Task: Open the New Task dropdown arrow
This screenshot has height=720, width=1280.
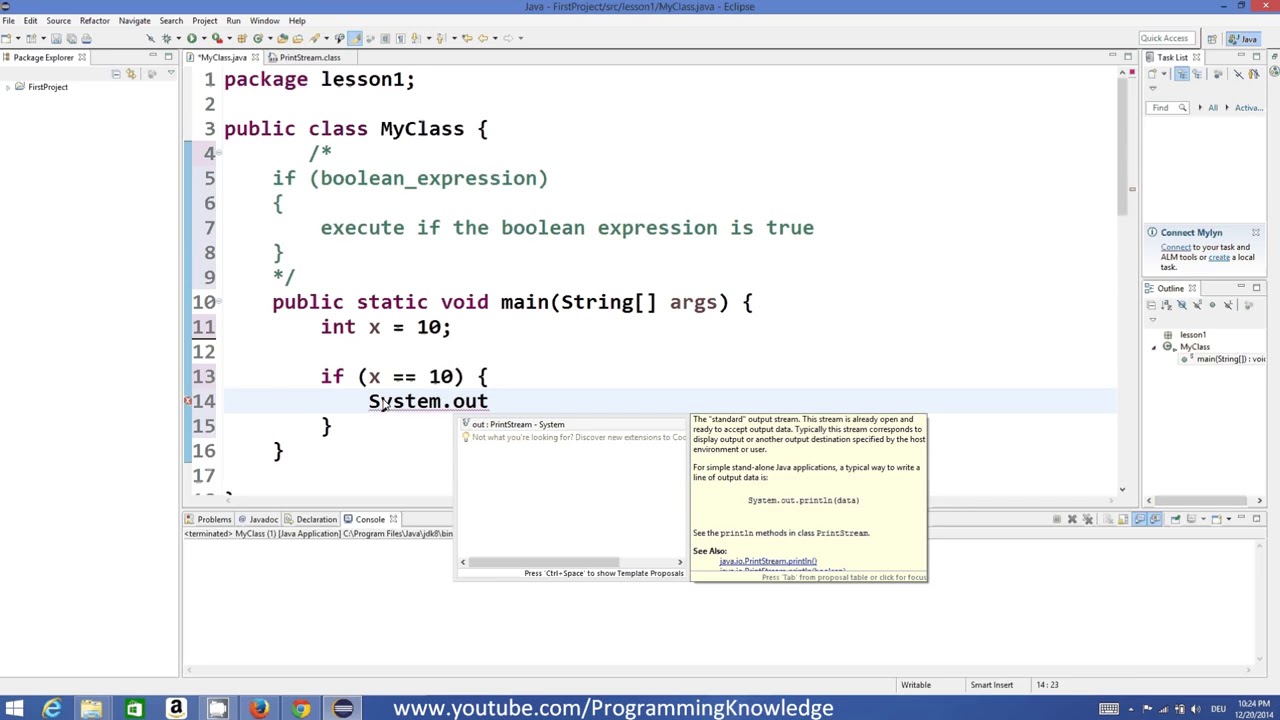Action: tap(1164, 74)
